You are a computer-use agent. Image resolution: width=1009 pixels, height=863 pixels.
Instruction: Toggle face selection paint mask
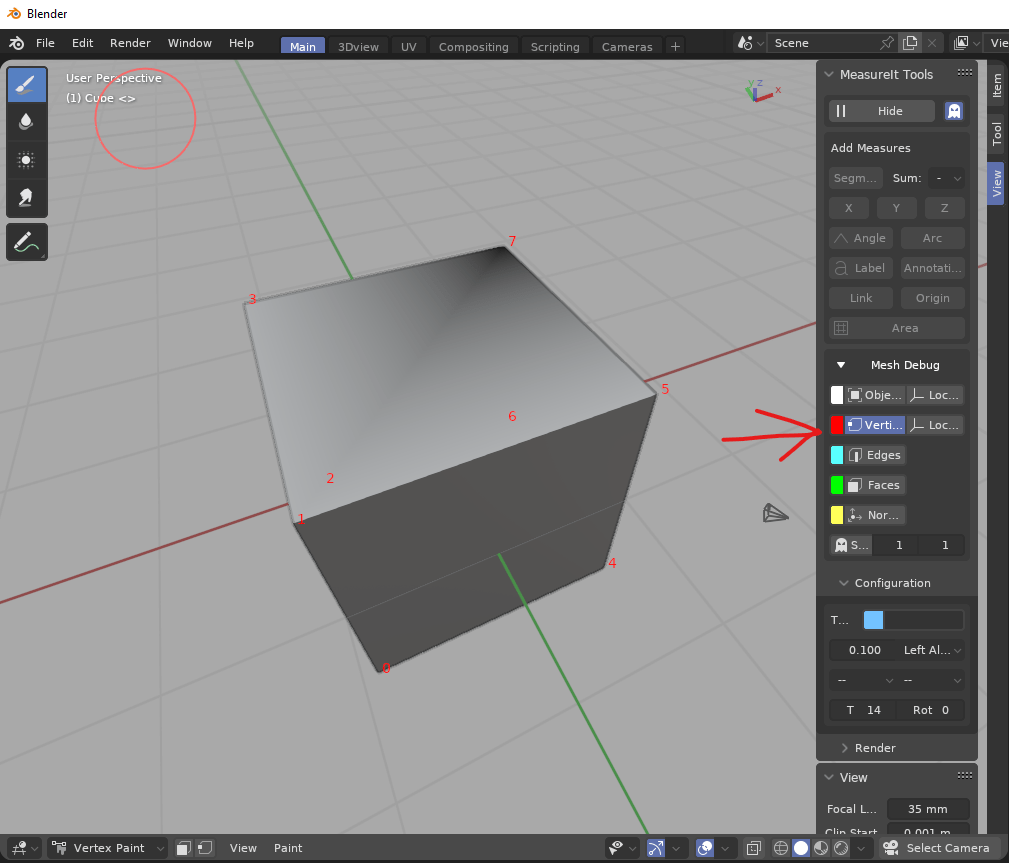pos(183,848)
